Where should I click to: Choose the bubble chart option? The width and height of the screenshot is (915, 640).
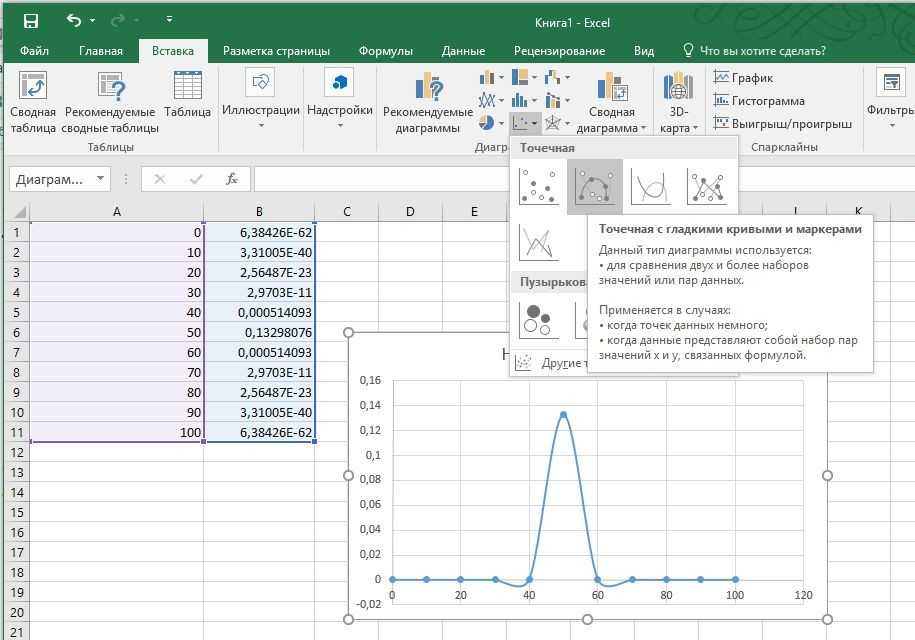click(x=538, y=319)
